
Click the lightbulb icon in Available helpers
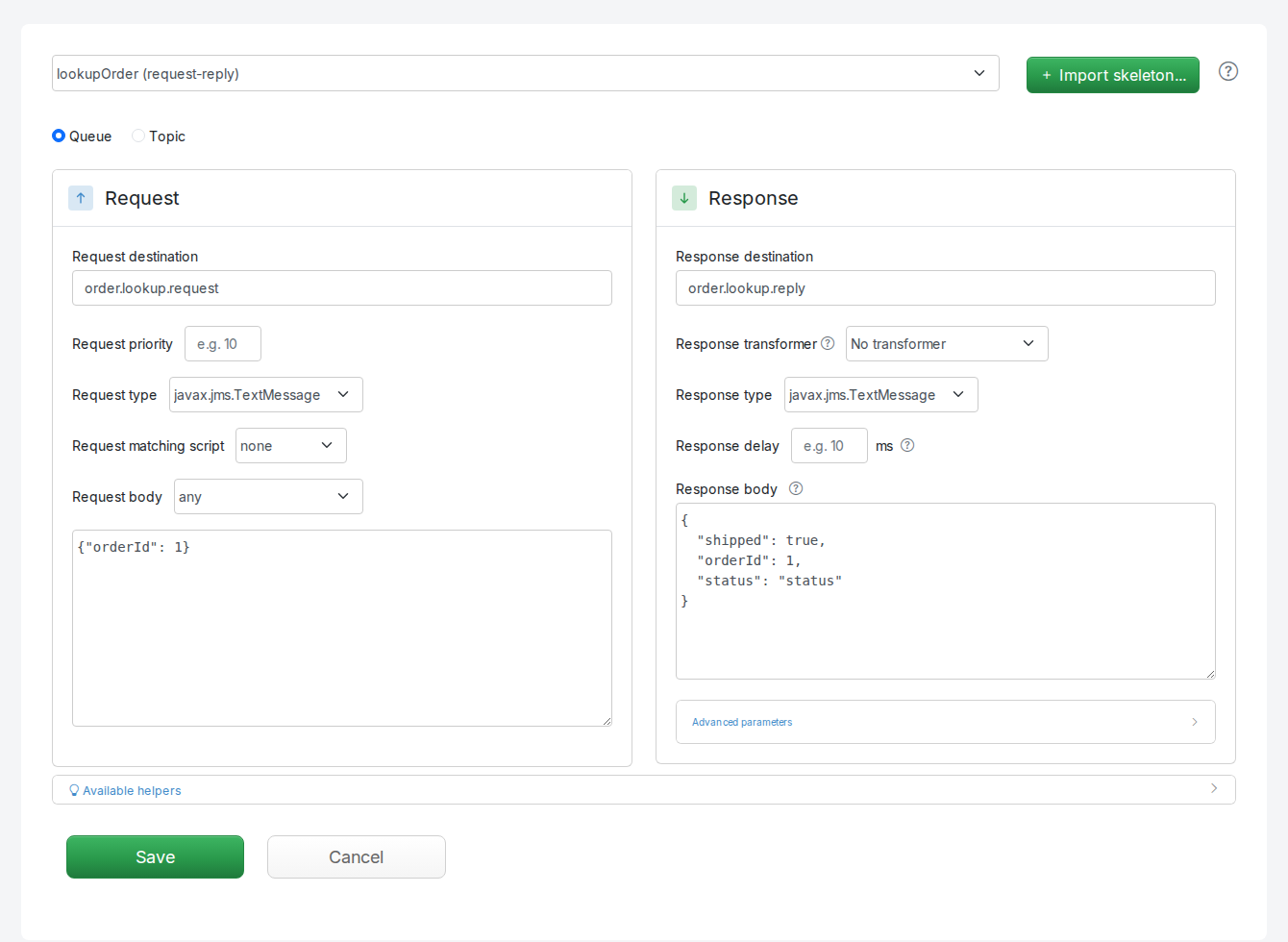coord(74,790)
